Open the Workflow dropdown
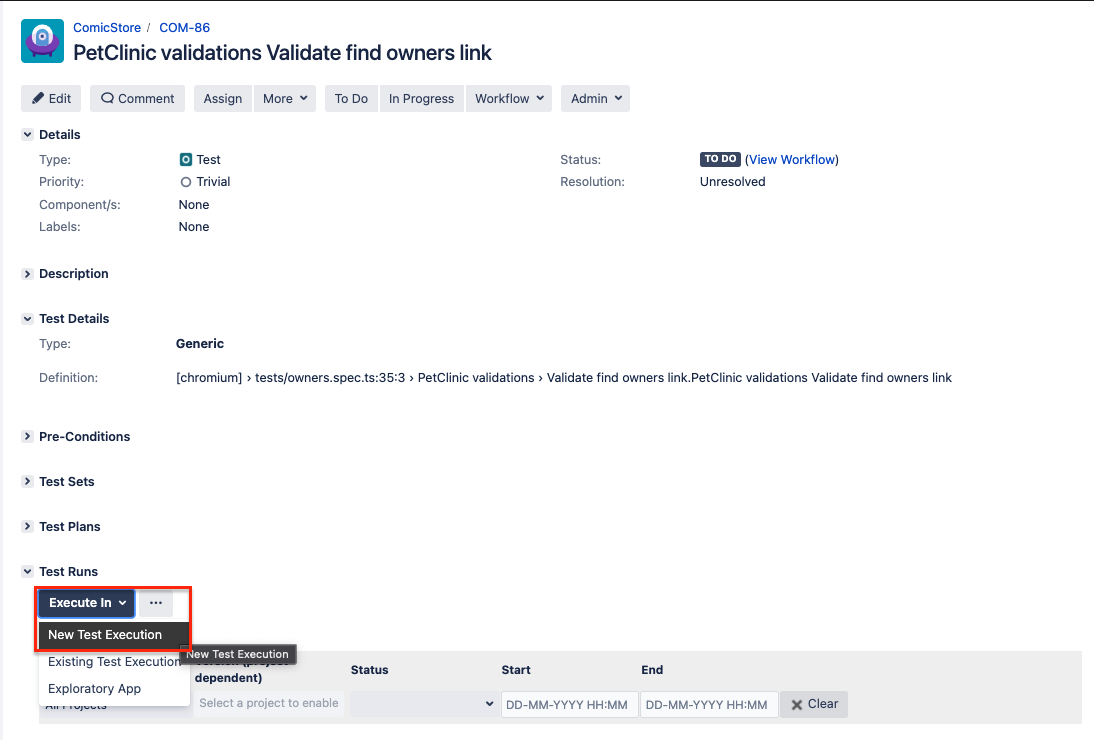This screenshot has width=1094, height=740. point(509,98)
